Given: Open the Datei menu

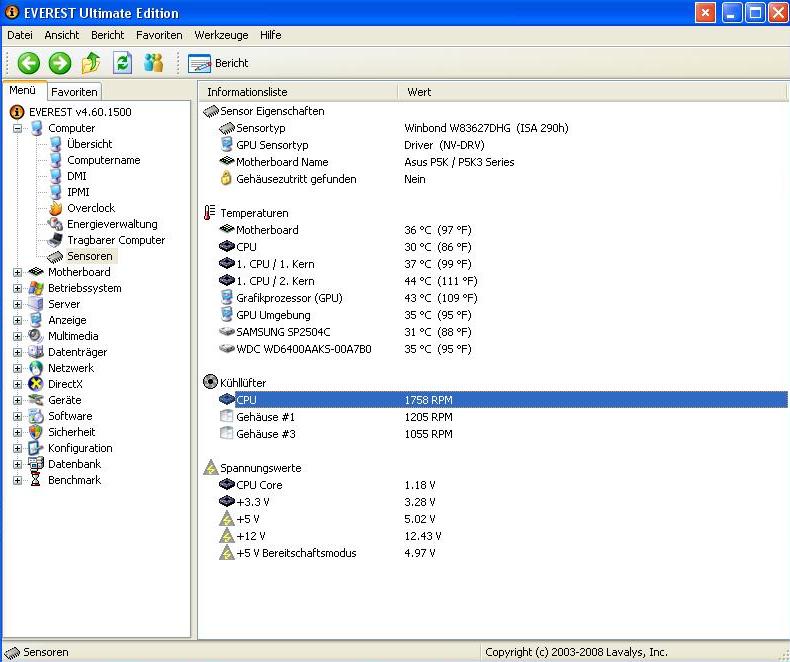Looking at the screenshot, I should tap(20, 35).
